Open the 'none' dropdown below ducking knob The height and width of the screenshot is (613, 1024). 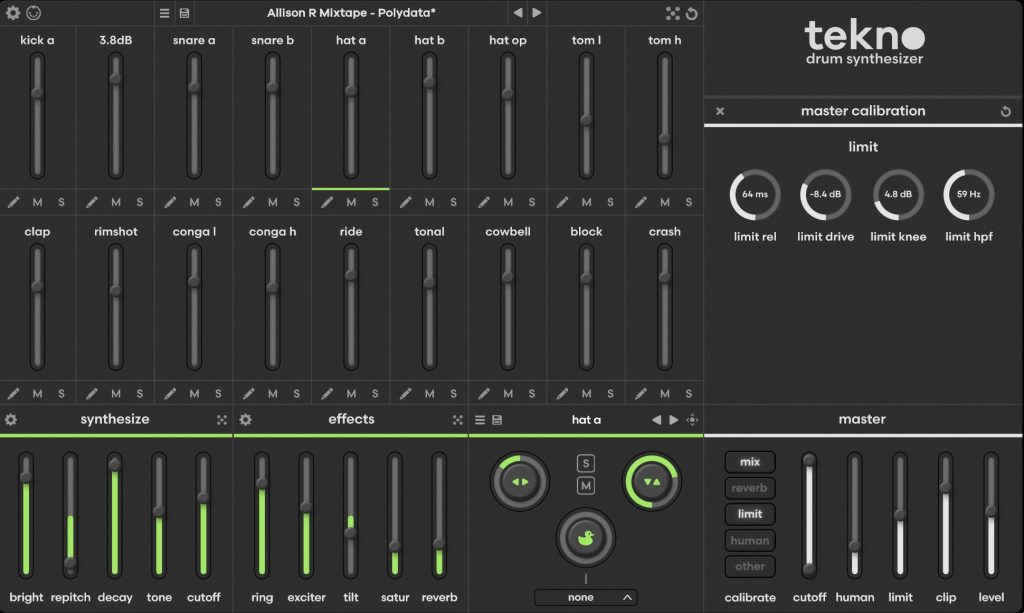586,597
